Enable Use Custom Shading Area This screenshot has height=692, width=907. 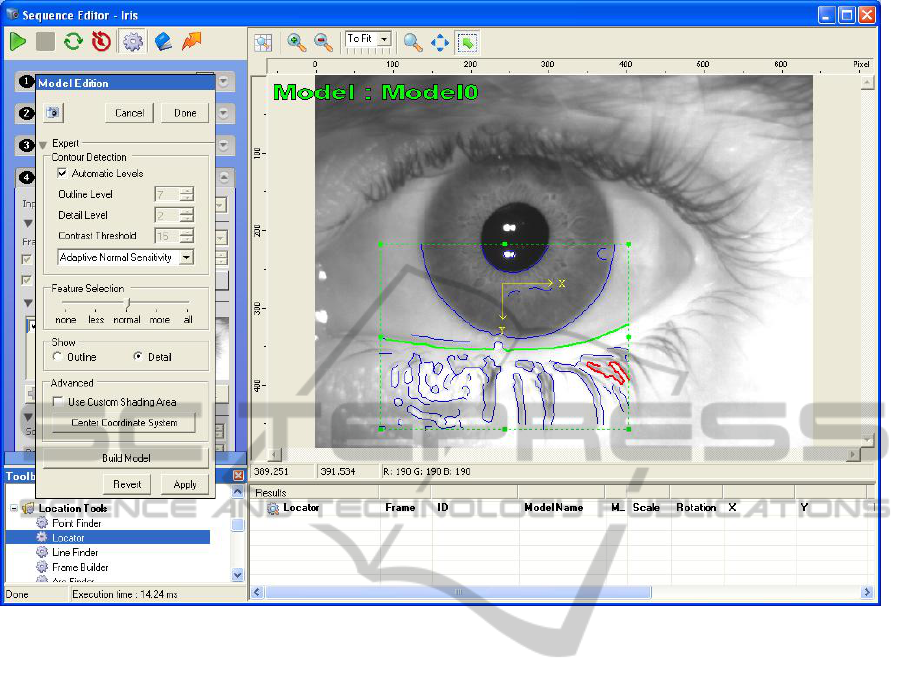[x=59, y=402]
